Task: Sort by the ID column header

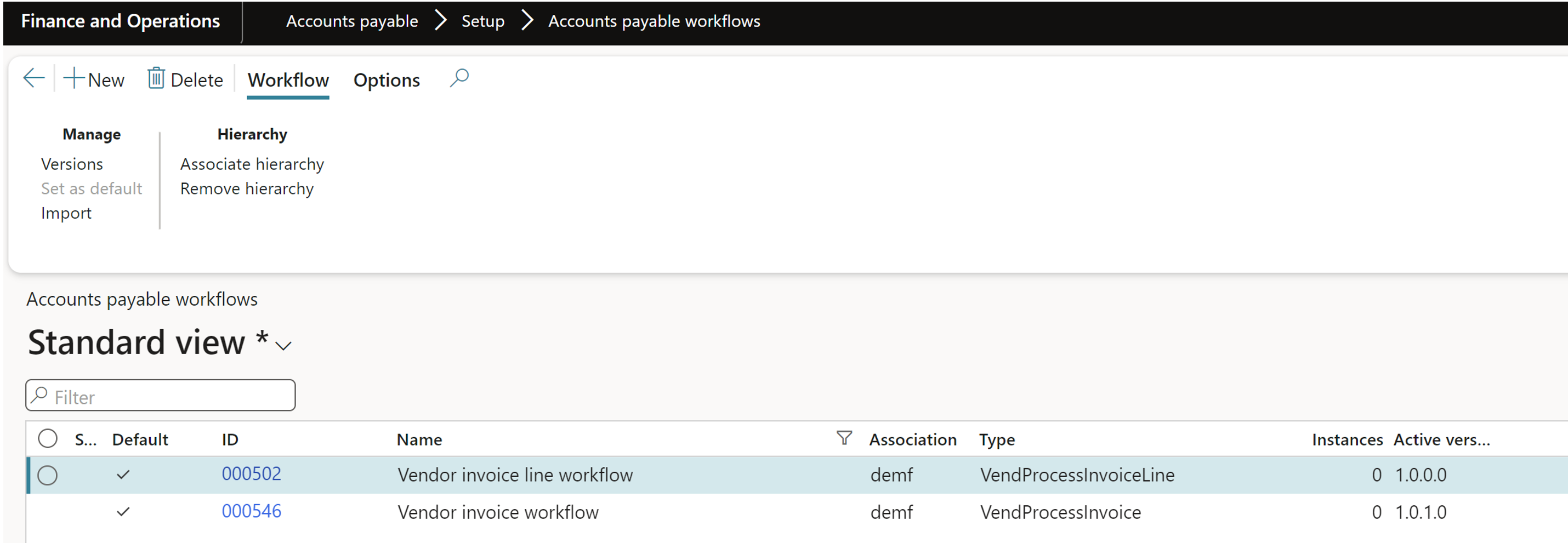Action: (x=230, y=439)
